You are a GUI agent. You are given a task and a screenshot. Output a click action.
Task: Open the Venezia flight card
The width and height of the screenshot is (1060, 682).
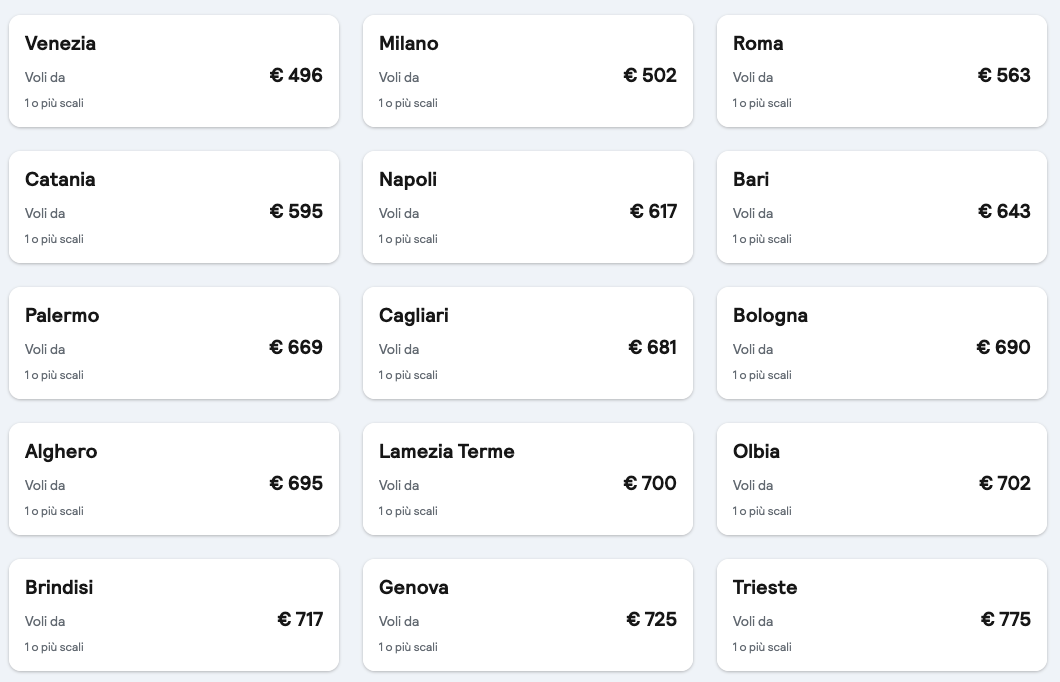pos(174,71)
